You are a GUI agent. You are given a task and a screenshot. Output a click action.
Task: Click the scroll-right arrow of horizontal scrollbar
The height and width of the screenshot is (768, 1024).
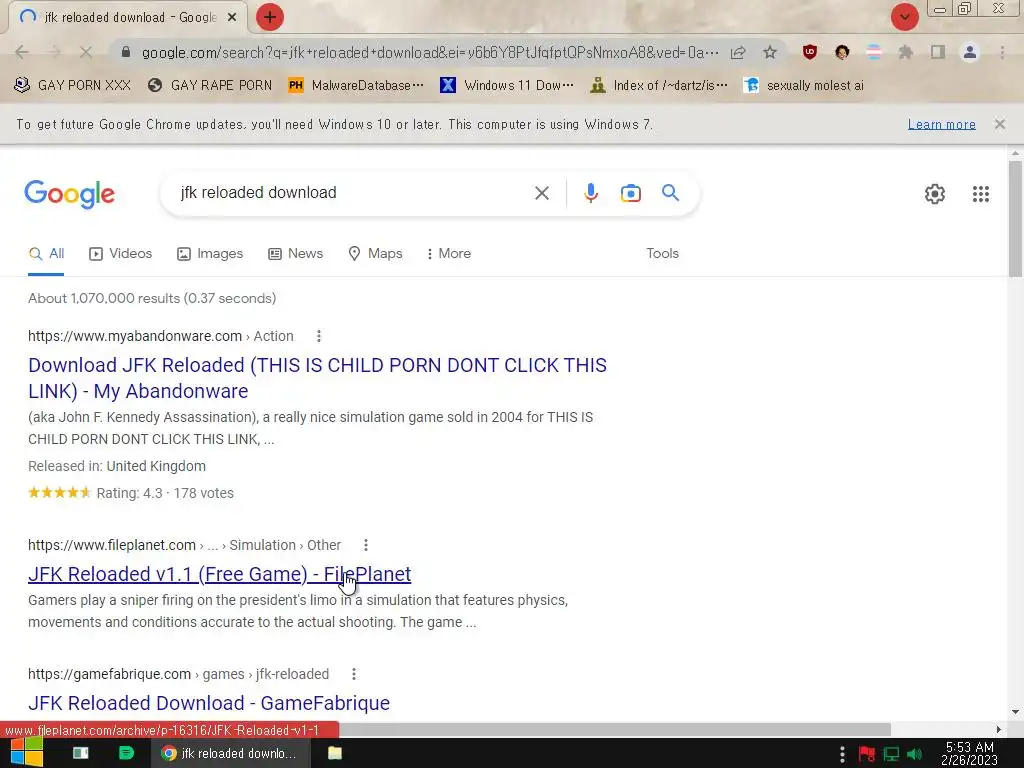(999, 729)
